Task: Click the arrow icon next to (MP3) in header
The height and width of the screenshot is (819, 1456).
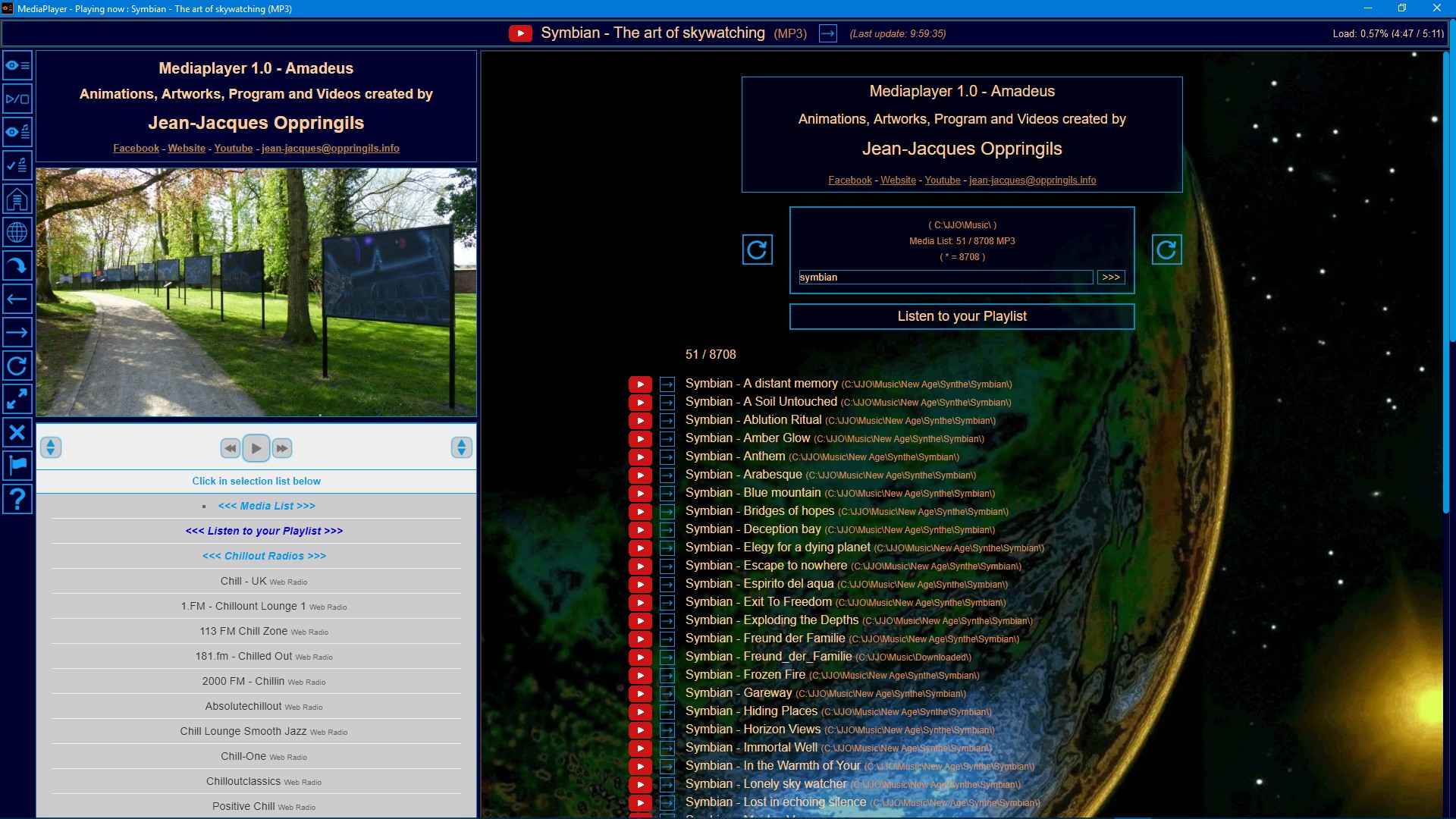Action: [828, 33]
